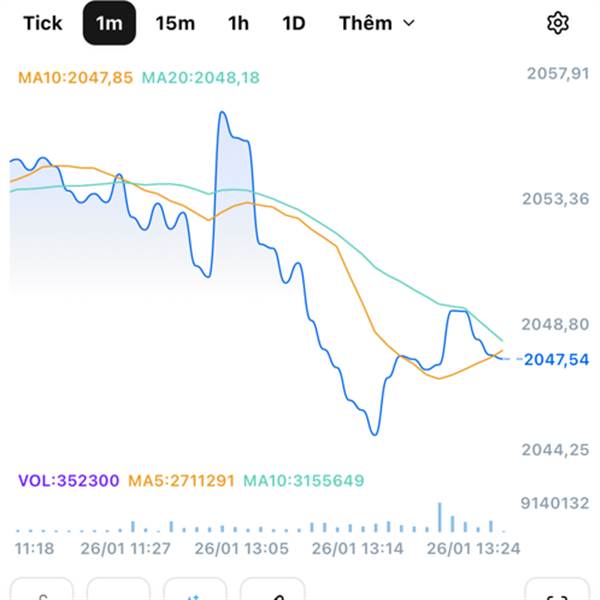Screen dimensions: 600x600
Task: Click the 9140132 volume axis label
Action: click(x=556, y=503)
